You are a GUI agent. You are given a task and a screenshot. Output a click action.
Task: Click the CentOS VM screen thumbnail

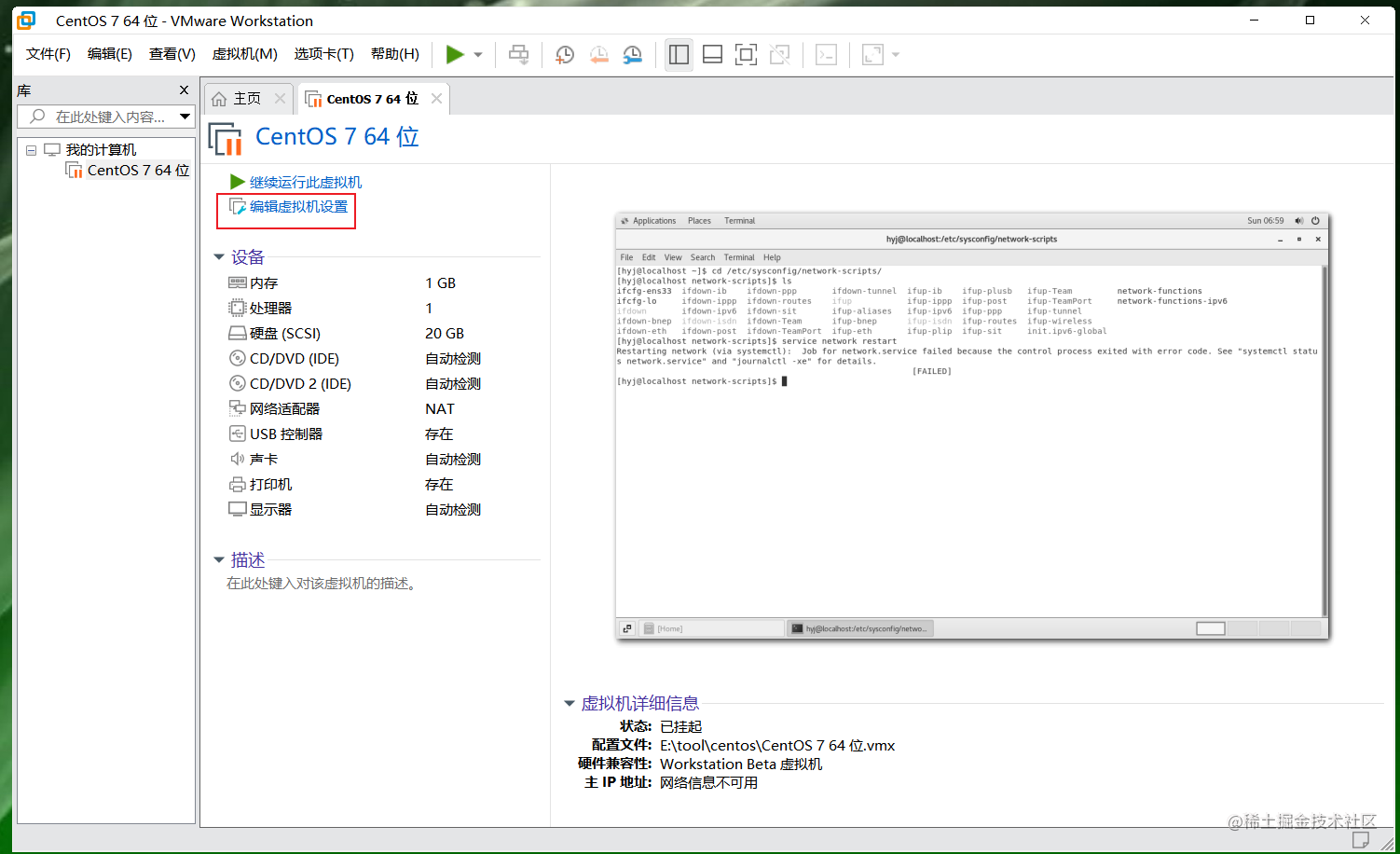point(972,426)
